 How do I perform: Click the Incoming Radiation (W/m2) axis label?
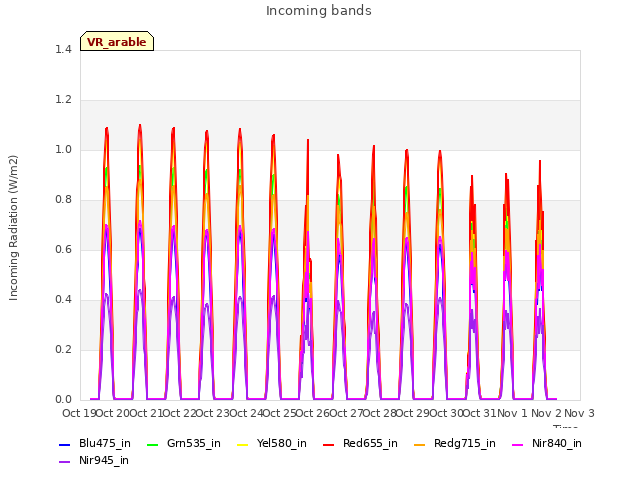pyautogui.click(x=13, y=228)
